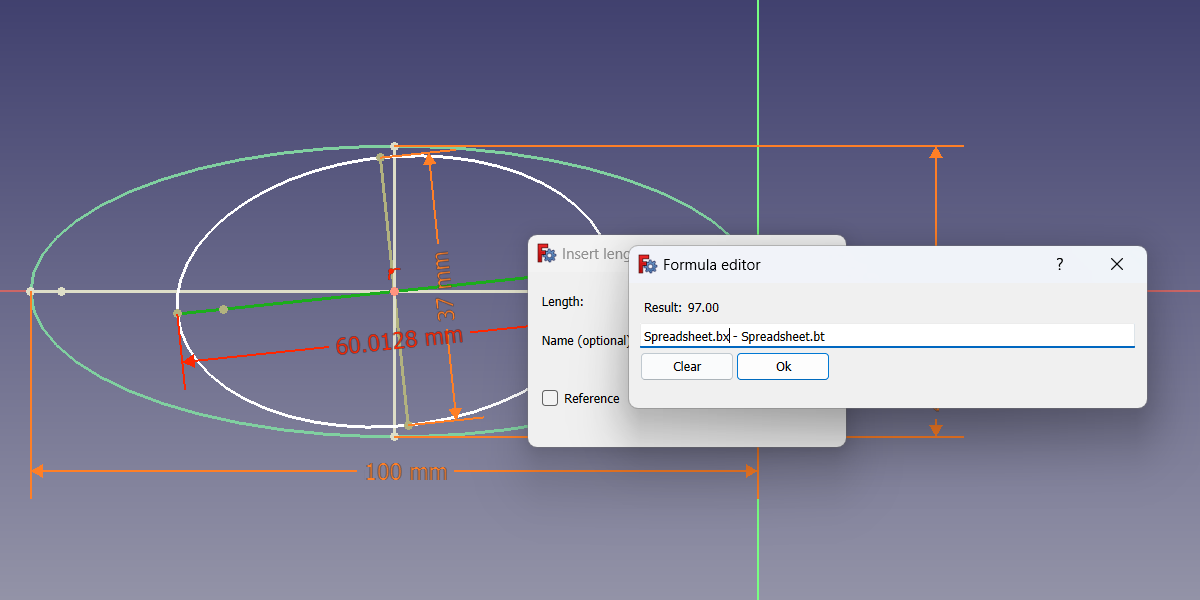Image resolution: width=1200 pixels, height=600 pixels.
Task: Click the Insert length dialog title bar
Action: (600, 253)
